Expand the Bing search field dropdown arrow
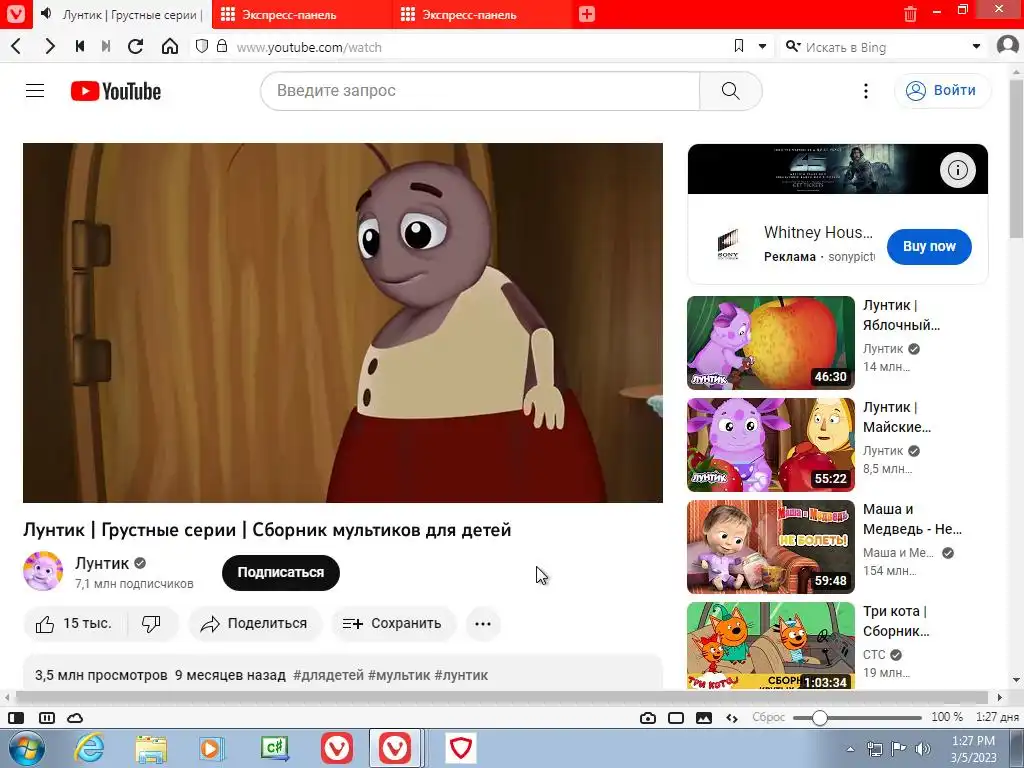The width and height of the screenshot is (1024, 768). [976, 46]
